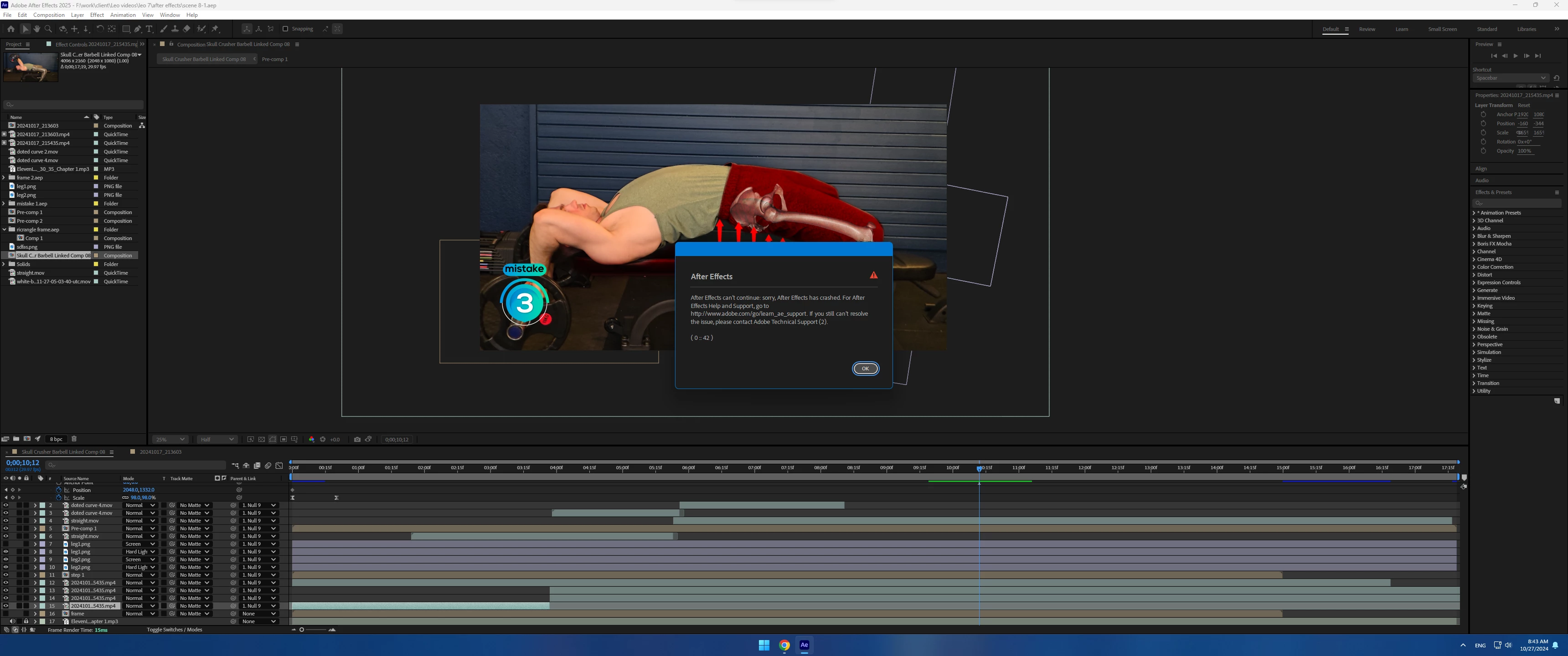
Task: Select the Hand tool
Action: point(36,29)
